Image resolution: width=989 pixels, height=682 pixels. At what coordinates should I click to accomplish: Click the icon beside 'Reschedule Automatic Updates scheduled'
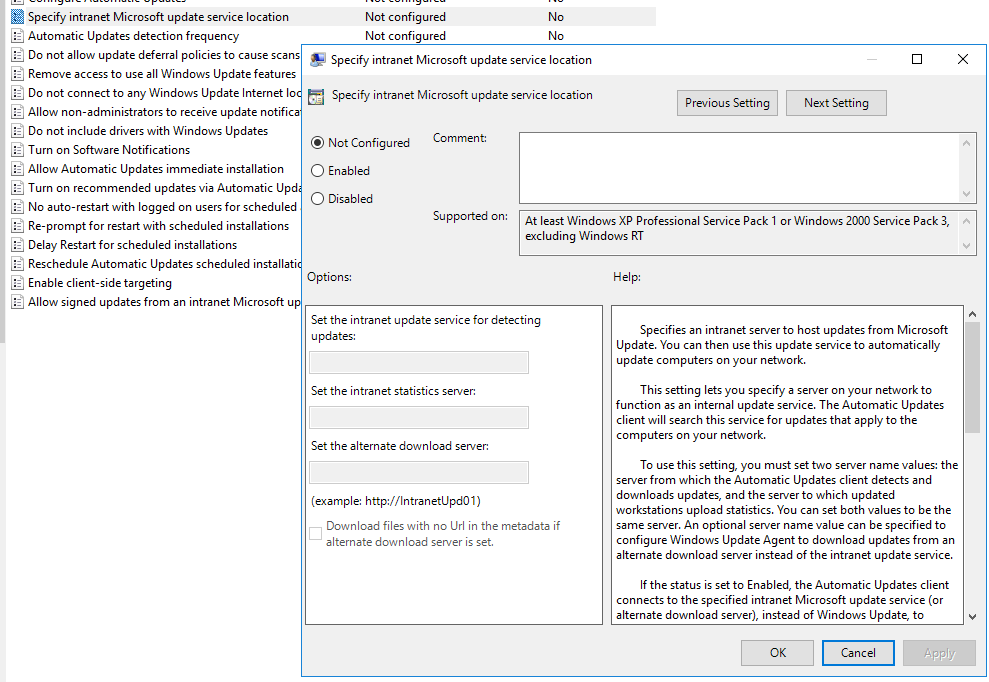(x=18, y=264)
